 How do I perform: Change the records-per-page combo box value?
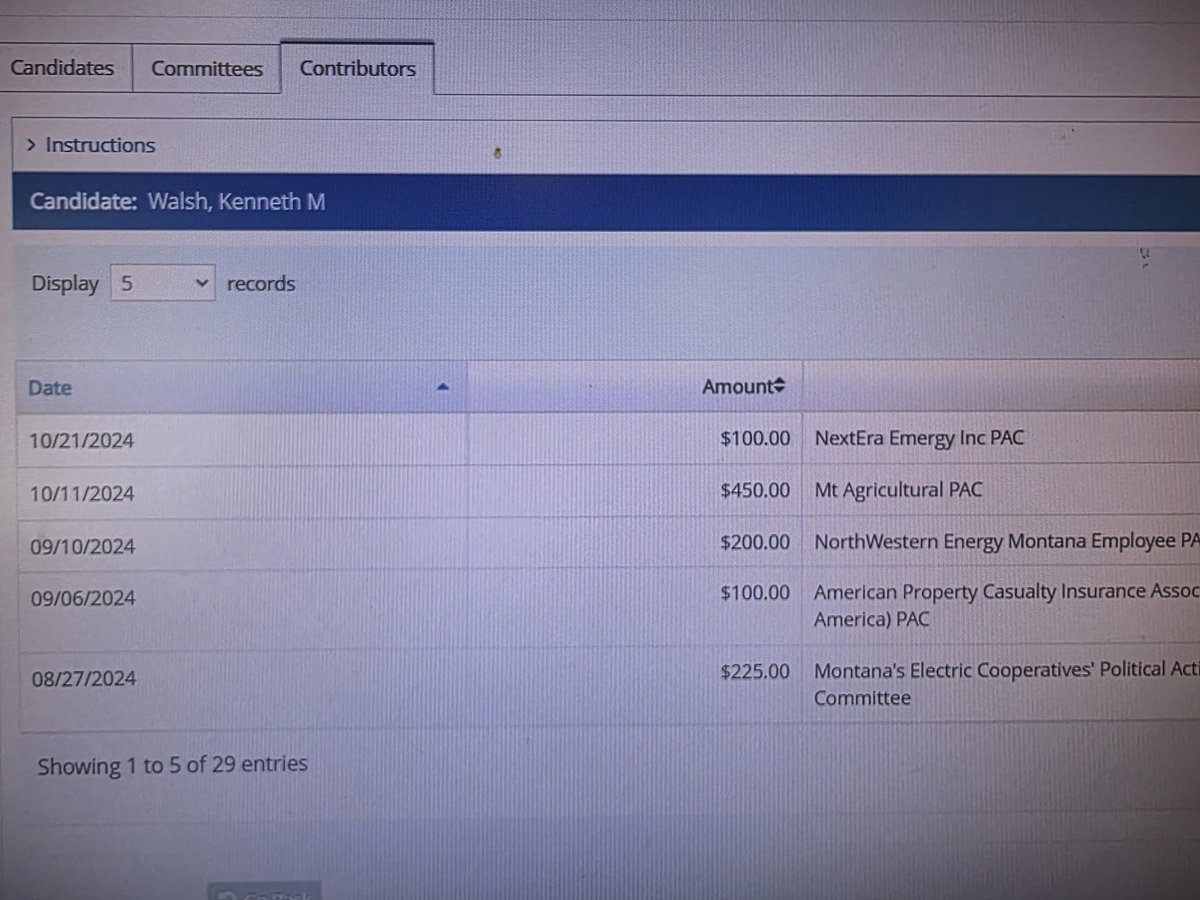click(x=163, y=283)
